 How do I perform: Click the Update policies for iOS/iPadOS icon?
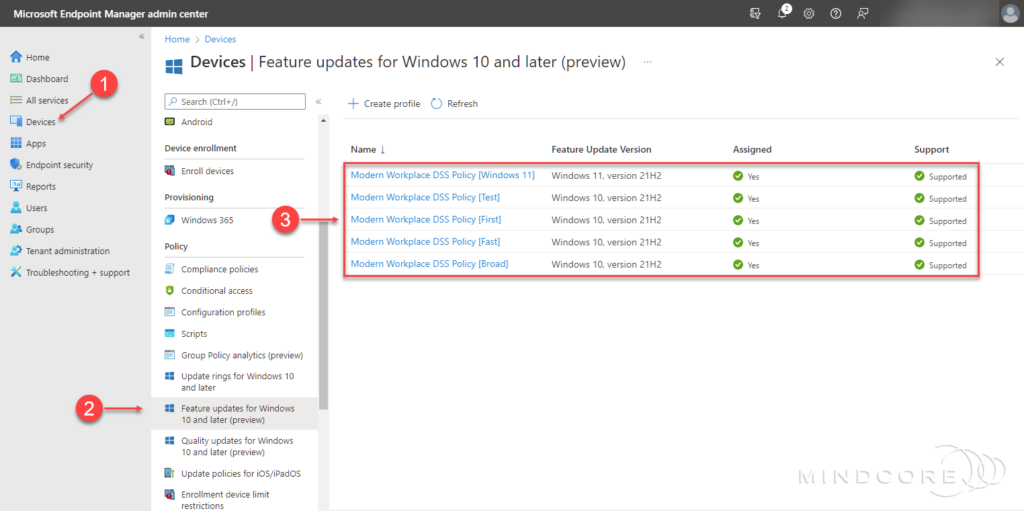tap(170, 473)
